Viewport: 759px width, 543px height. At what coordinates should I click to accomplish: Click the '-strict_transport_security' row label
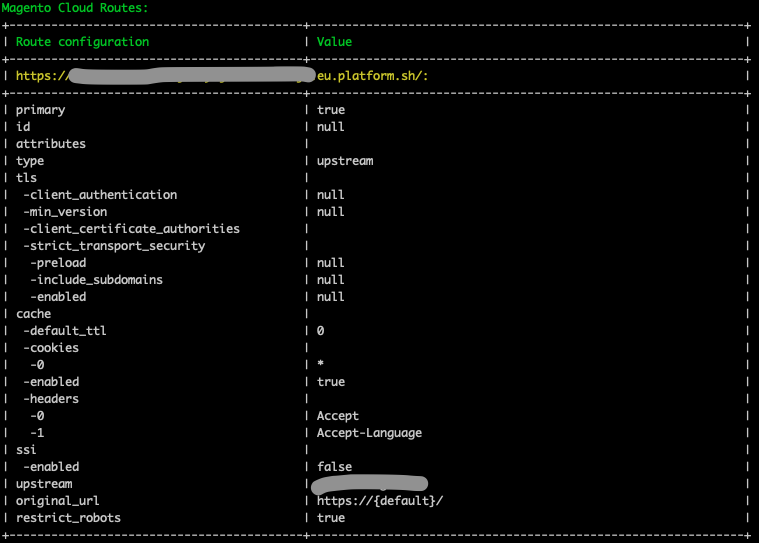(x=114, y=246)
